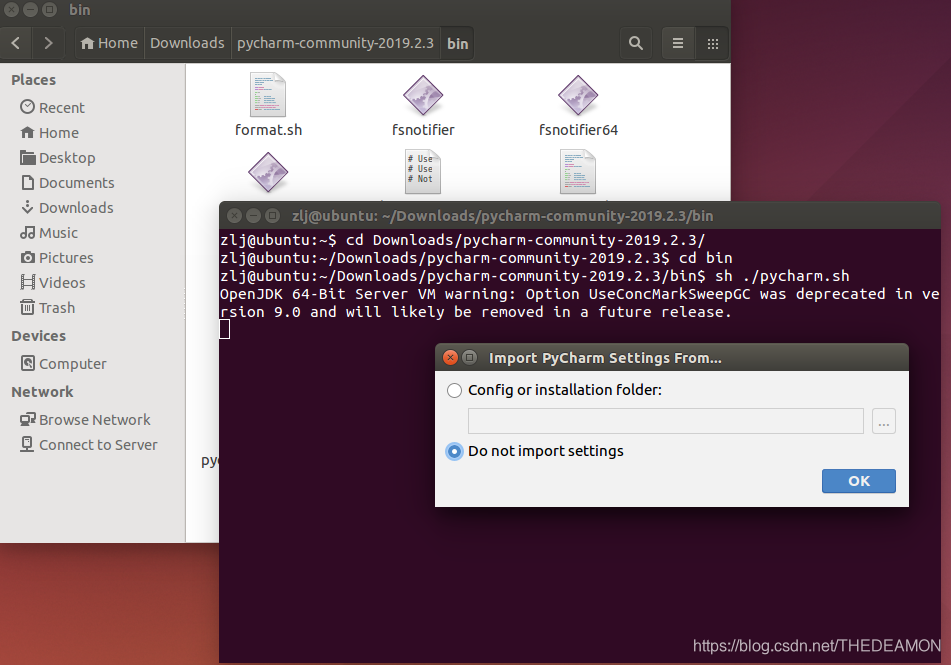951x665 pixels.
Task: Click the 'Network' sidebar heading
Action: 42,392
